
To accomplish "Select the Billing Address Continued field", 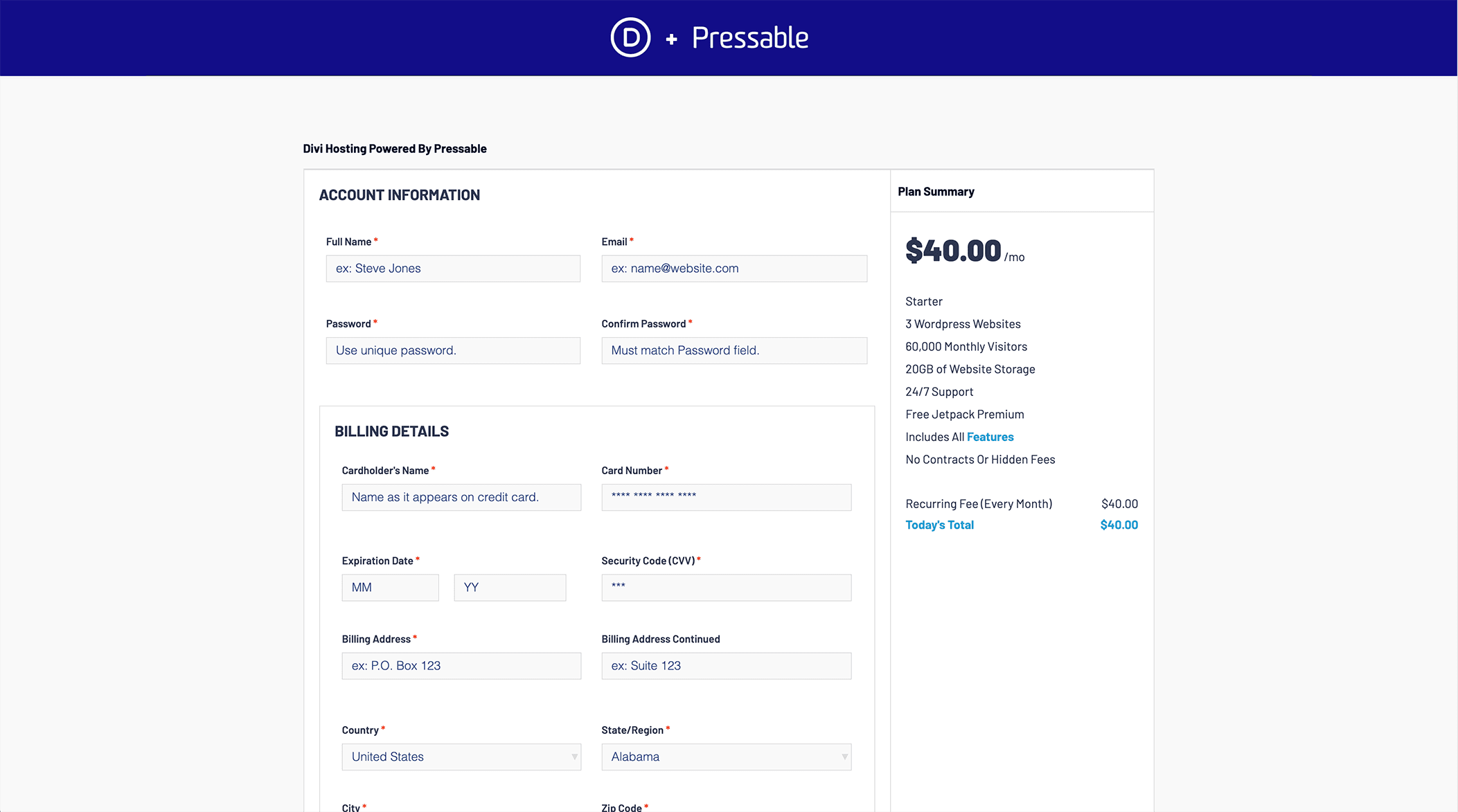I will pos(726,666).
